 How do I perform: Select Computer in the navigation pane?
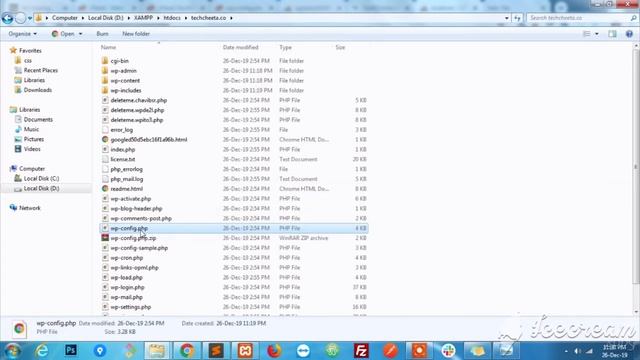click(x=32, y=169)
